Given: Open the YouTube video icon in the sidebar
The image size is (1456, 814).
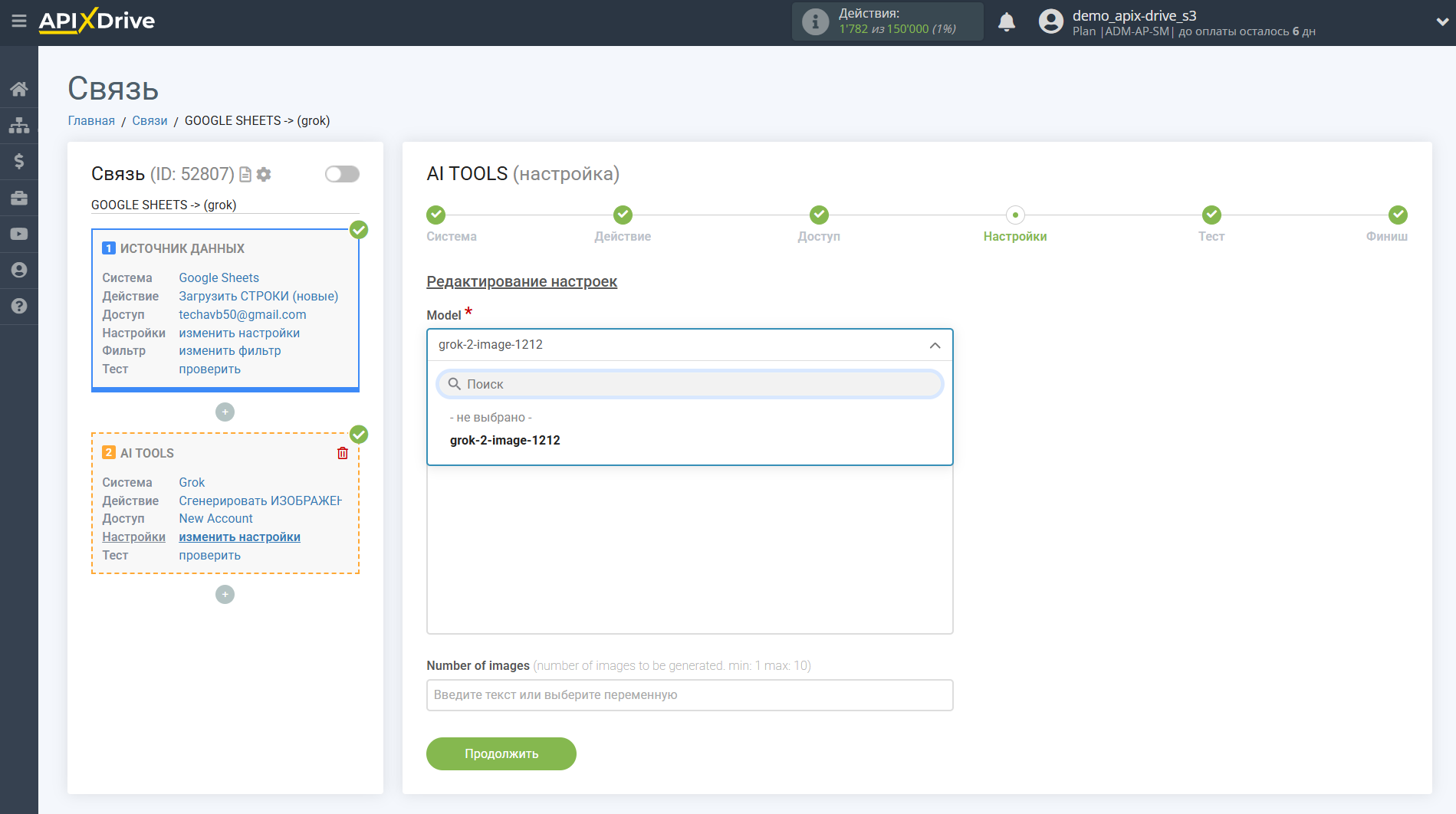Looking at the screenshot, I should [19, 234].
